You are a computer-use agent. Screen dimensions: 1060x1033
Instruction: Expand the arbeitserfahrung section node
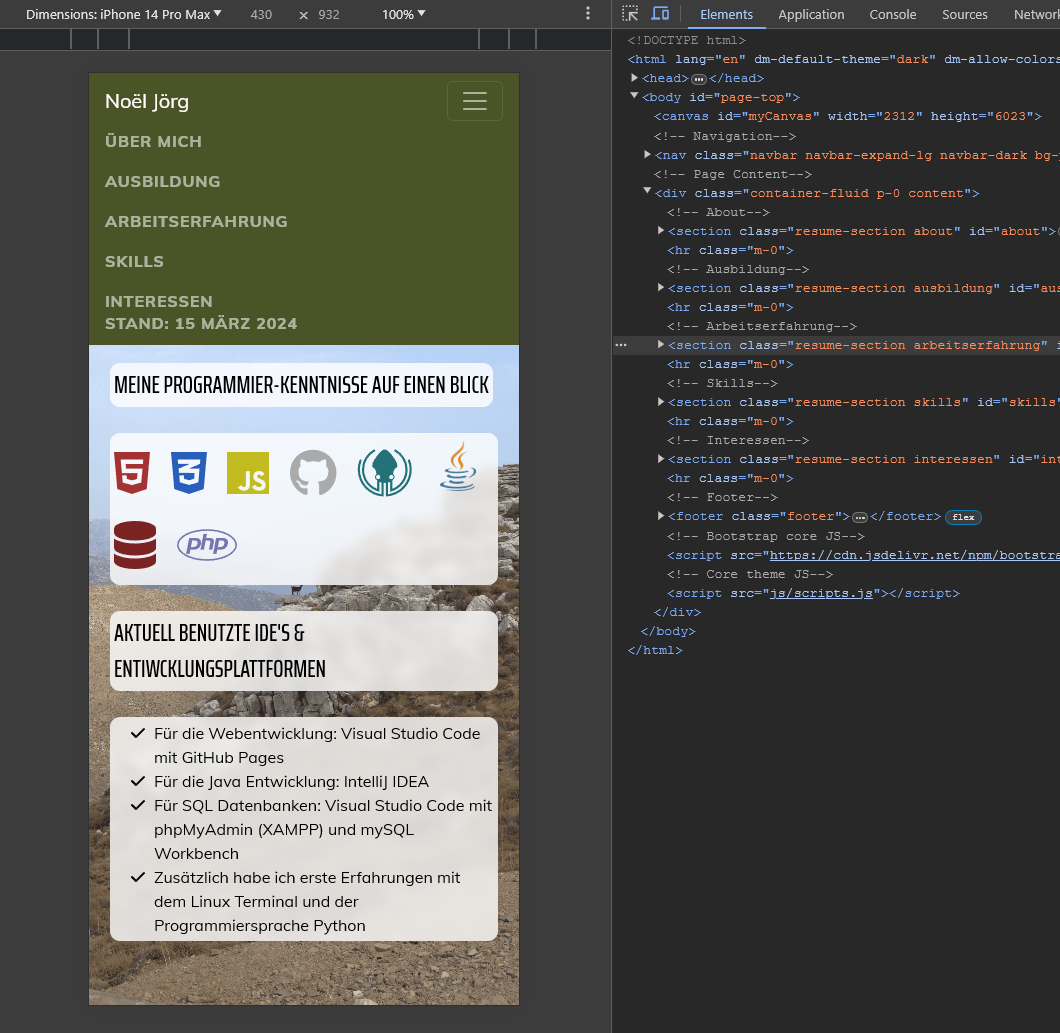pyautogui.click(x=660, y=344)
